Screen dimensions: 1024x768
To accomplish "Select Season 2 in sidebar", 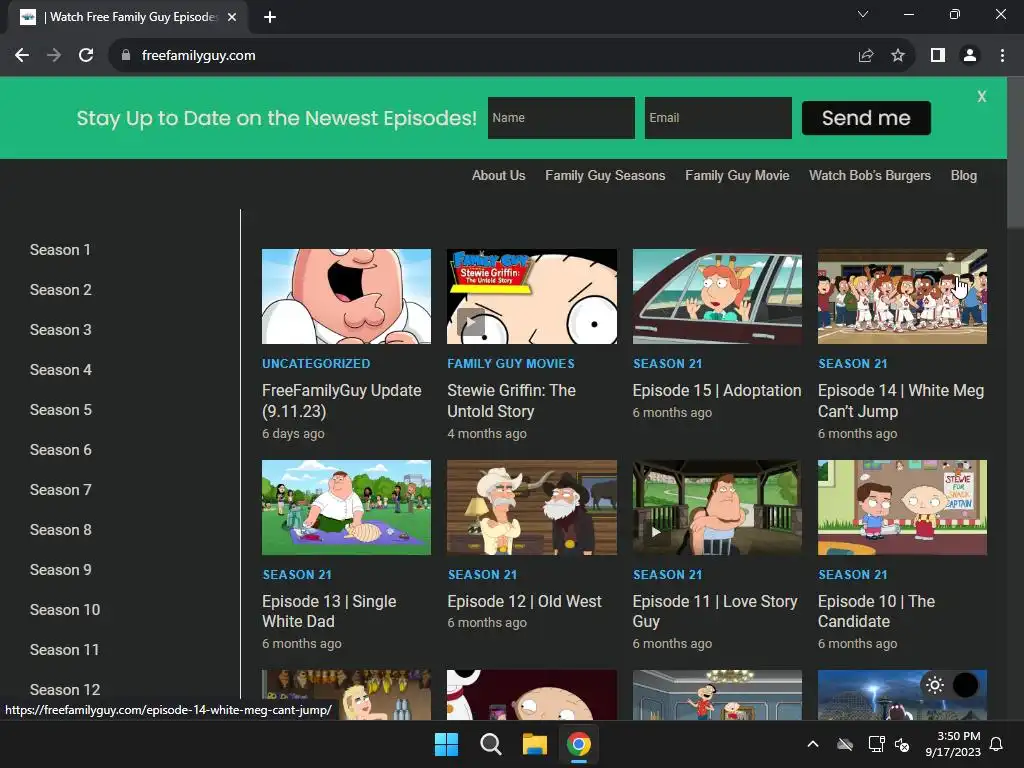I will [60, 290].
